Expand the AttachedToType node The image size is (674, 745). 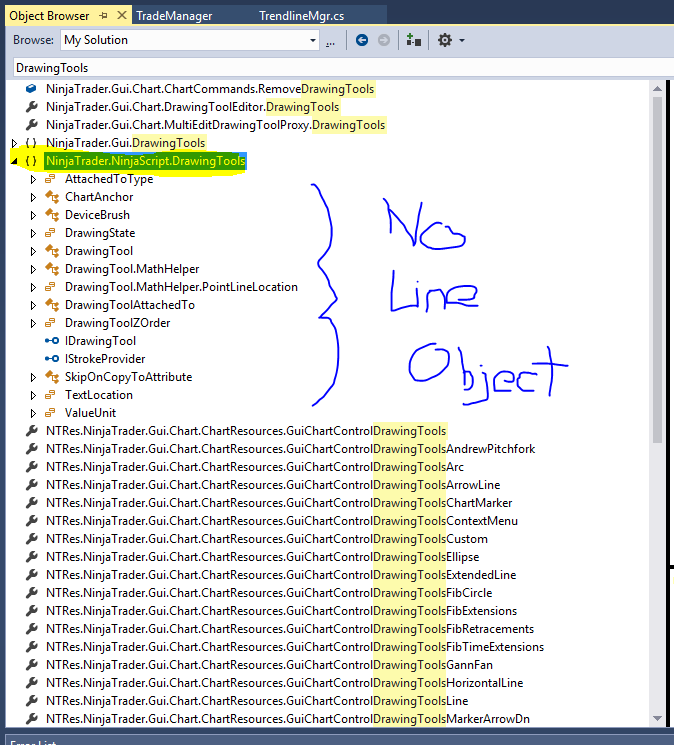(33, 179)
